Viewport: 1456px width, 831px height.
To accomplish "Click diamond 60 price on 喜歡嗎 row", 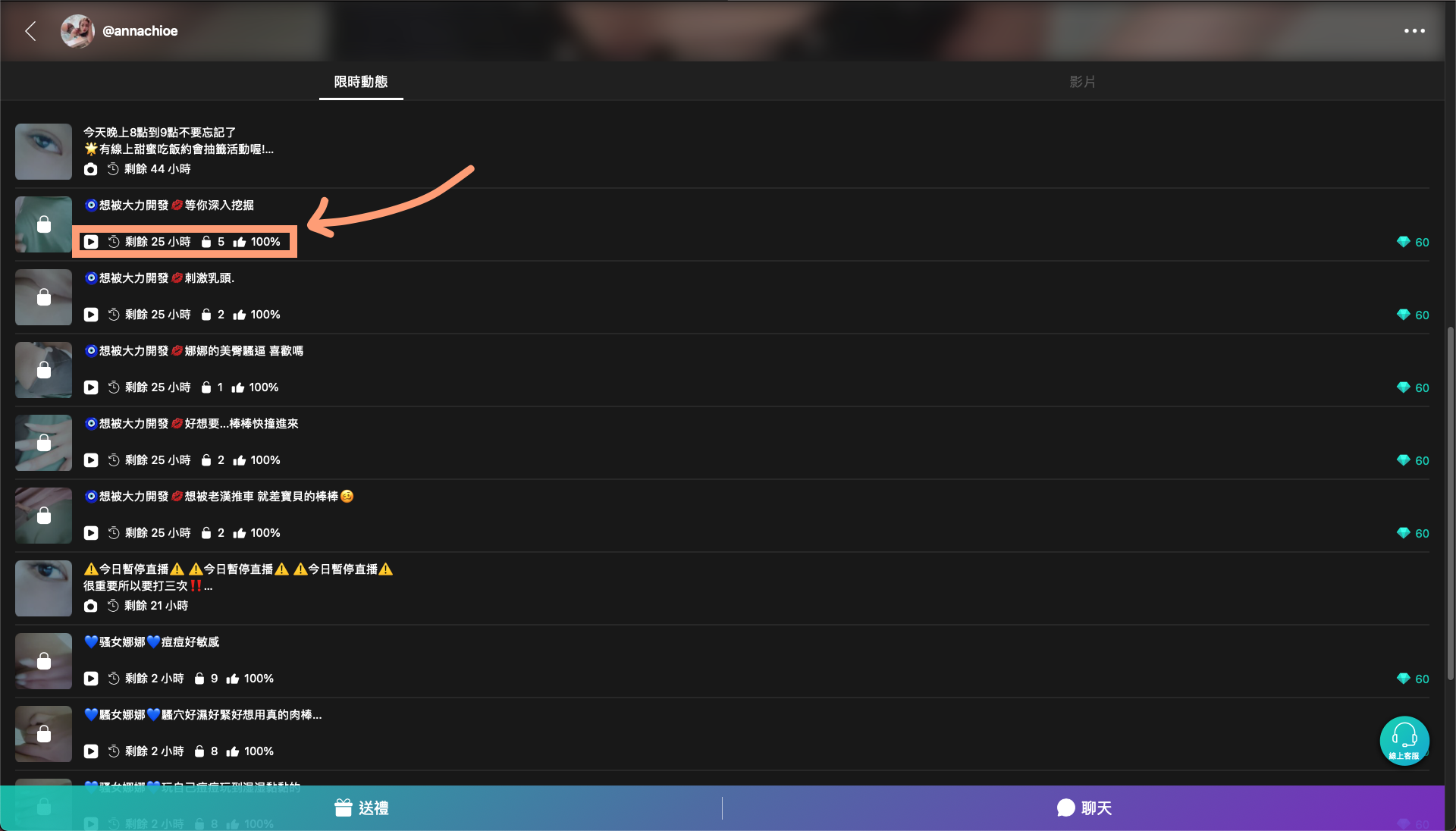I will (x=1413, y=387).
